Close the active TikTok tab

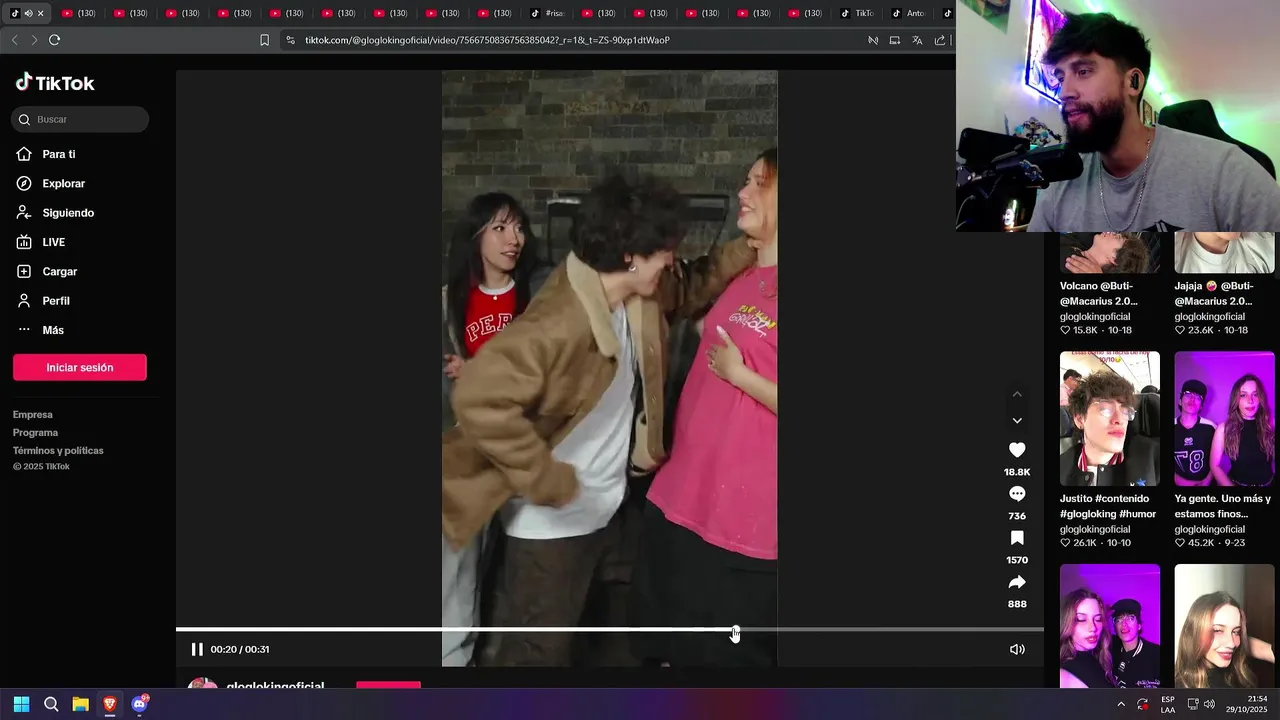[x=40, y=13]
